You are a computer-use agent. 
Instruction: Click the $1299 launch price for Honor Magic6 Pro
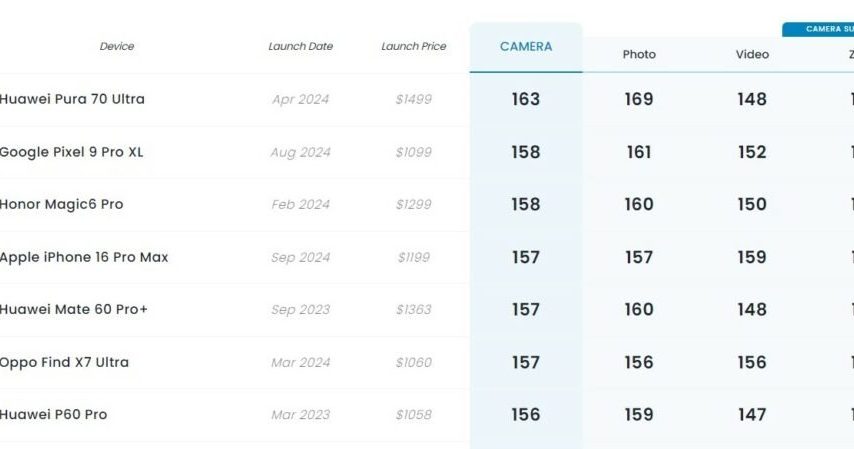(x=413, y=204)
